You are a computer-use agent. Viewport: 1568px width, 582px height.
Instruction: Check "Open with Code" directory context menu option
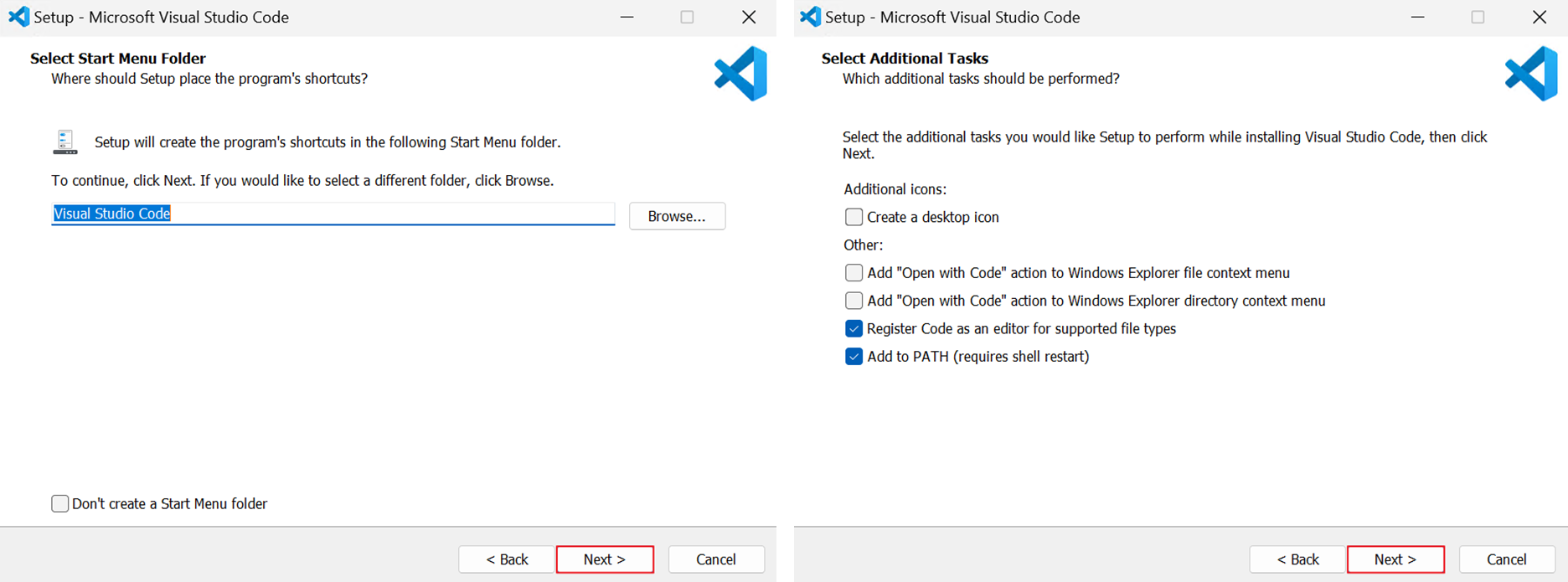[854, 301]
